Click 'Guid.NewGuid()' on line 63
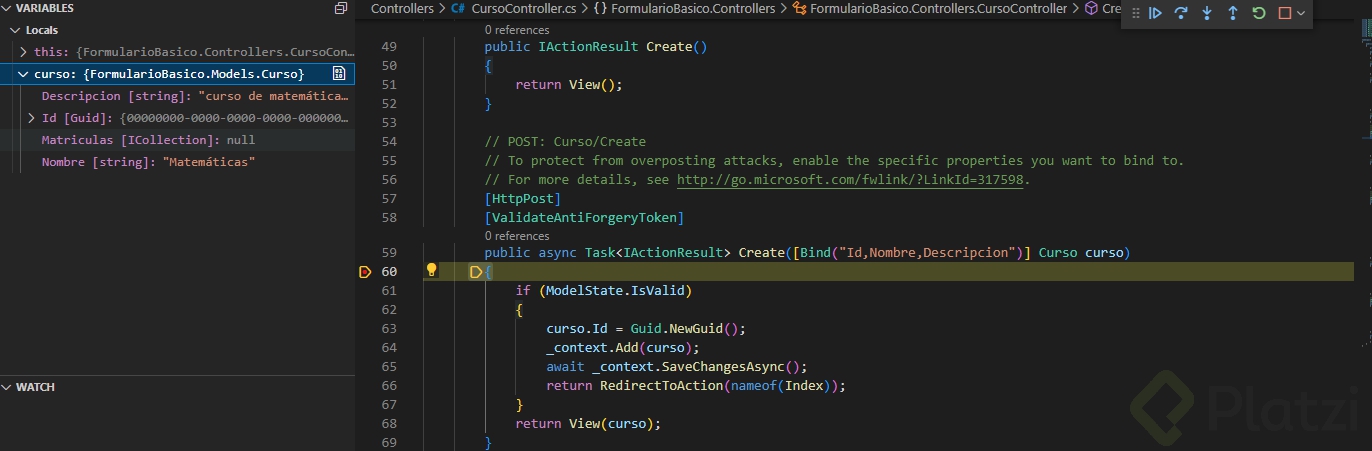The height and width of the screenshot is (451, 1372). [684, 329]
